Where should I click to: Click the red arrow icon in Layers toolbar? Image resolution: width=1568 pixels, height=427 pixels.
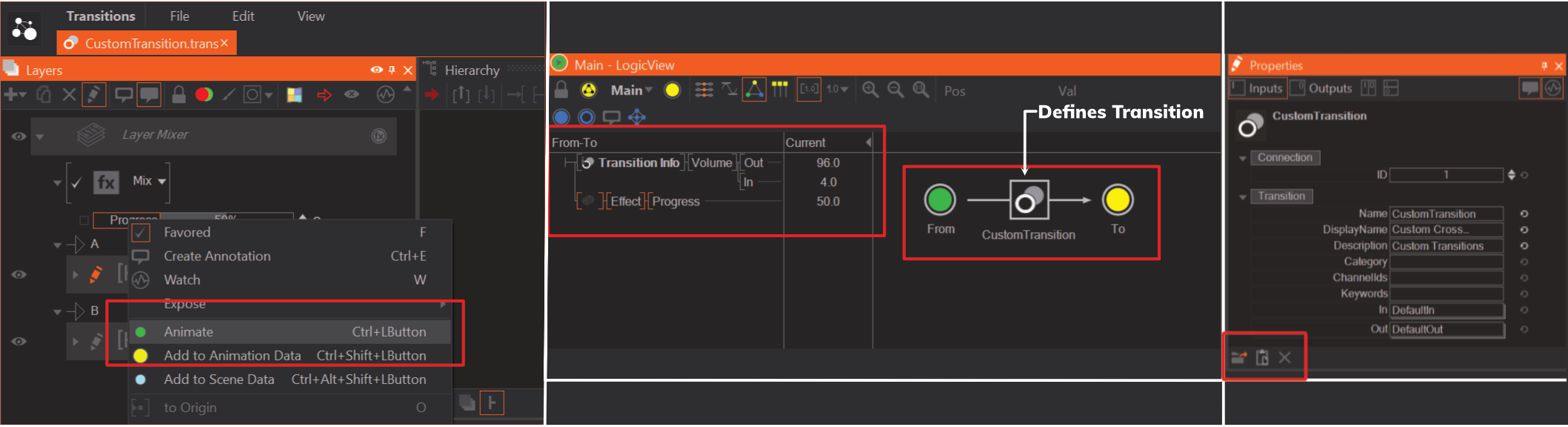(324, 95)
